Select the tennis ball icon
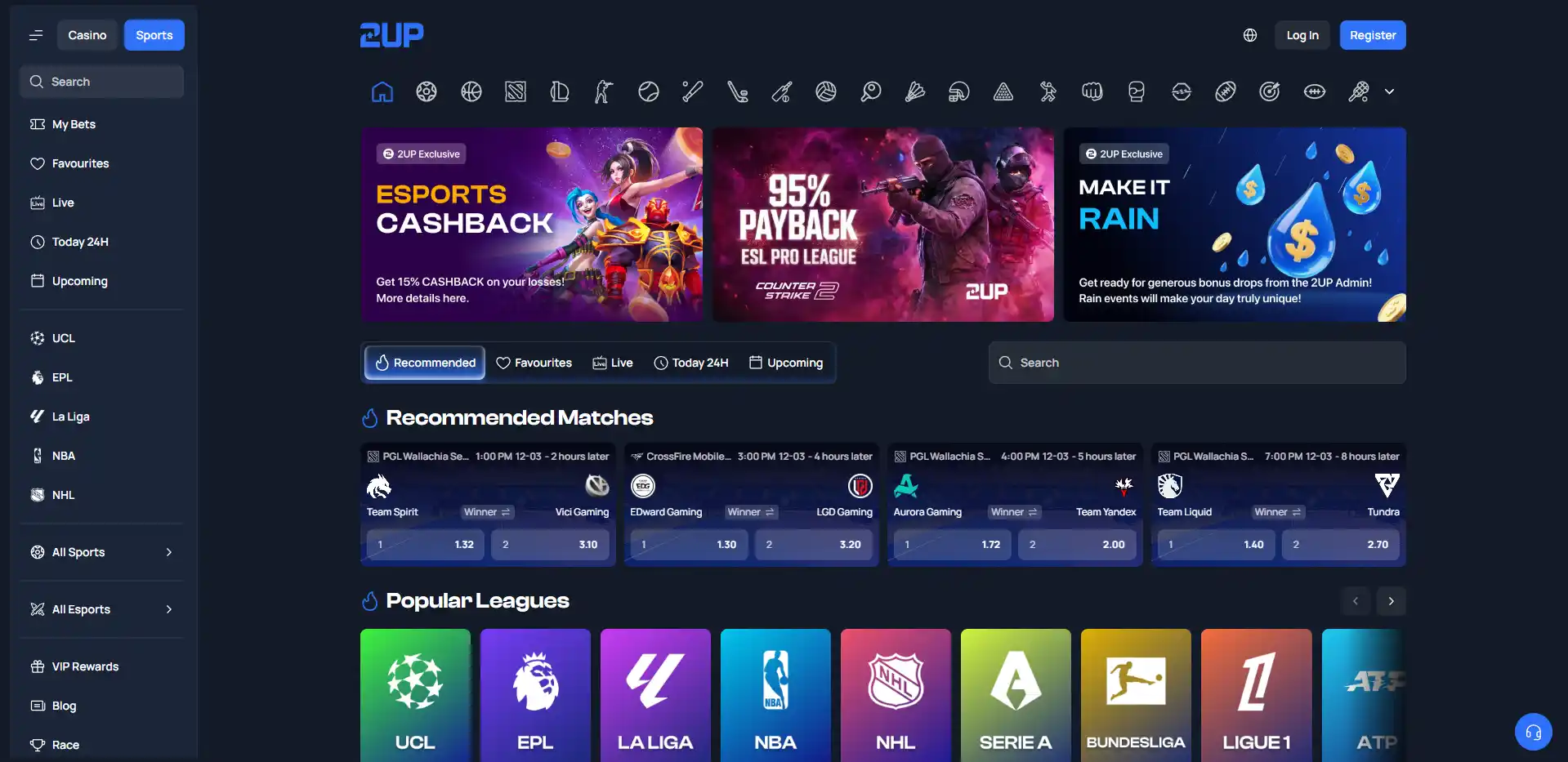Viewport: 1568px width, 762px height. click(x=649, y=91)
